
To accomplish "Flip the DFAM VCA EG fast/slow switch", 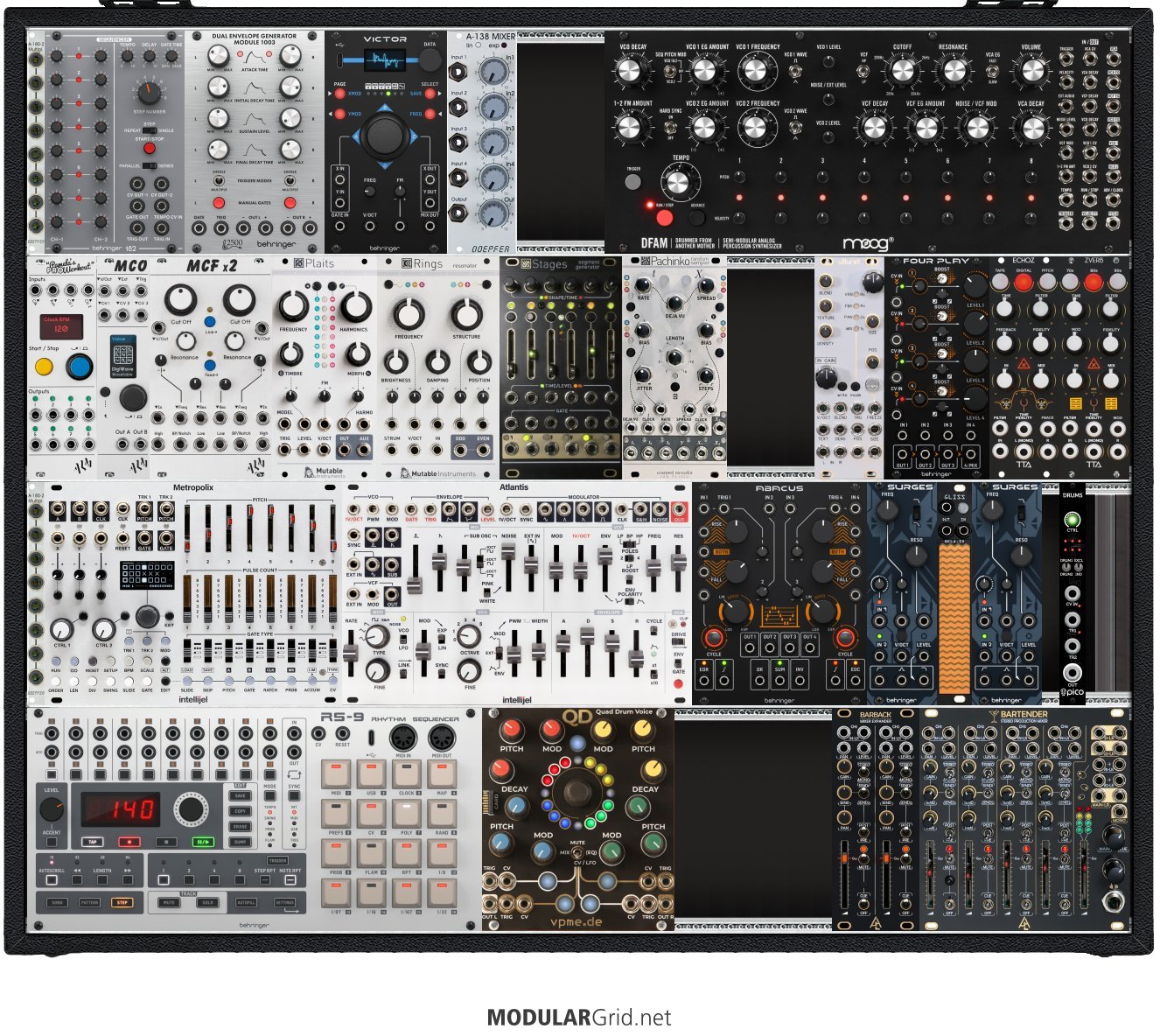I will pyautogui.click(x=992, y=72).
